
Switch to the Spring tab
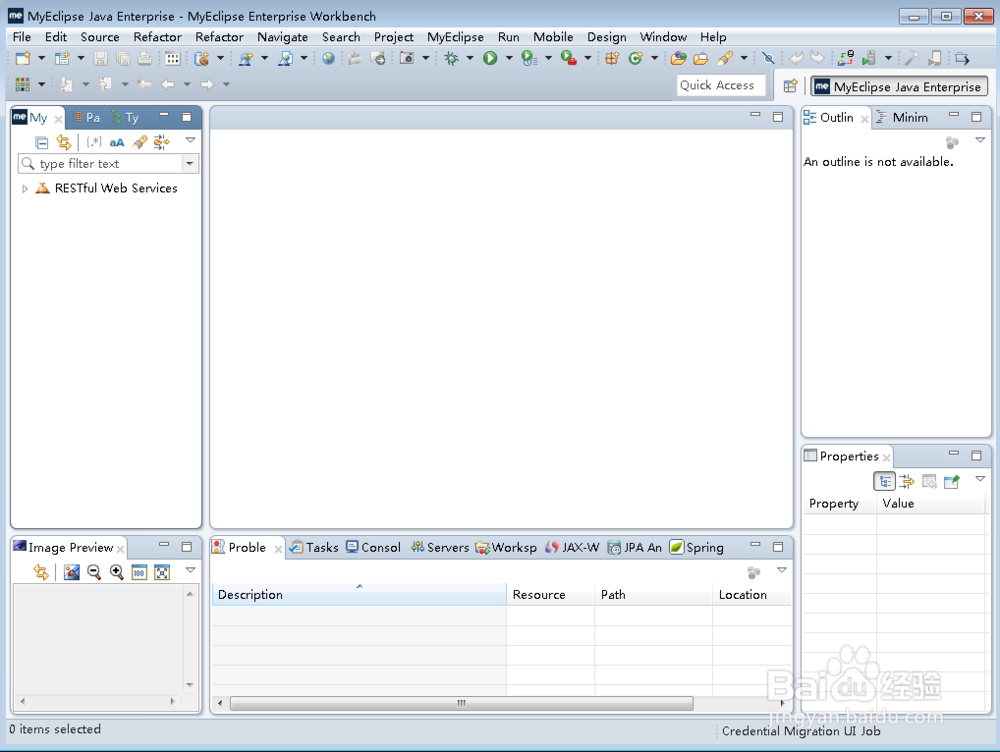(696, 547)
